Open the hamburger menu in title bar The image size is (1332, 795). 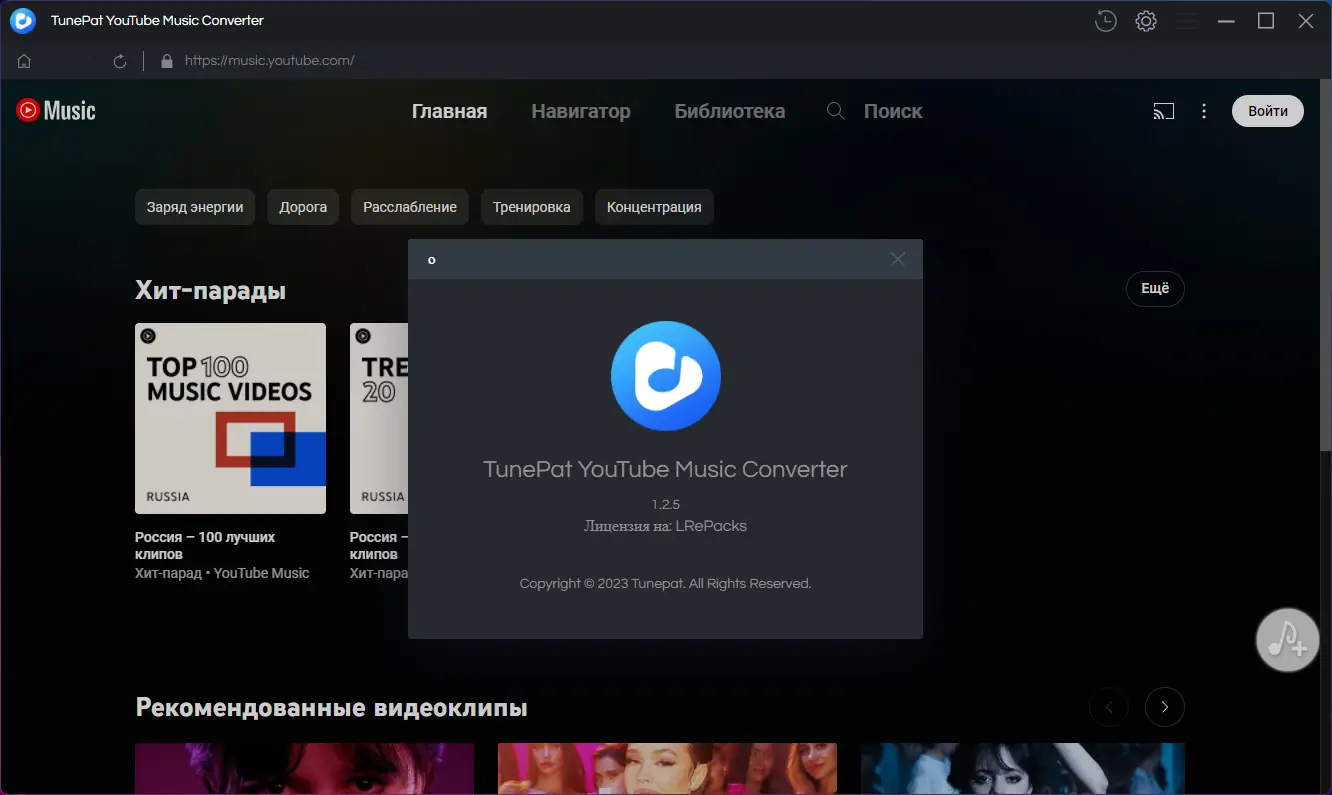click(x=1186, y=21)
